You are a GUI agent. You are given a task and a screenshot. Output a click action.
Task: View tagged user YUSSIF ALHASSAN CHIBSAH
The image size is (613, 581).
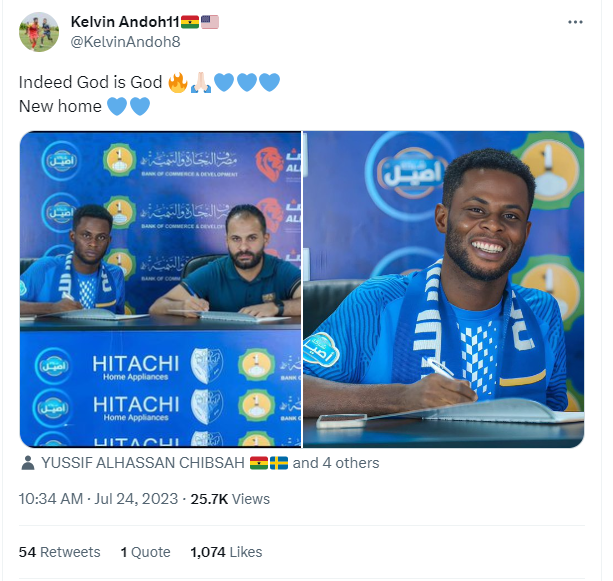click(x=143, y=463)
